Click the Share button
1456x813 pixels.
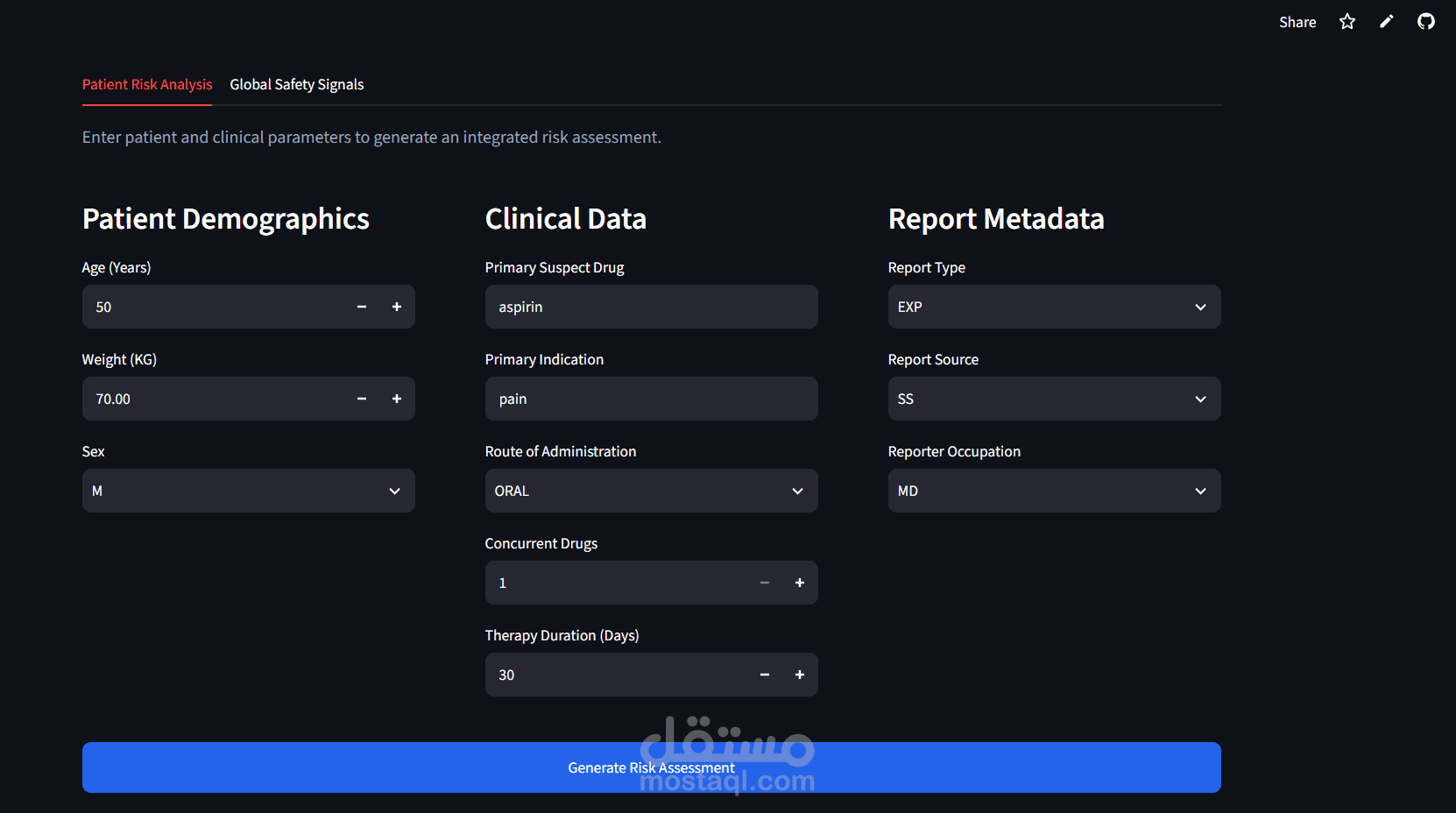[1297, 22]
